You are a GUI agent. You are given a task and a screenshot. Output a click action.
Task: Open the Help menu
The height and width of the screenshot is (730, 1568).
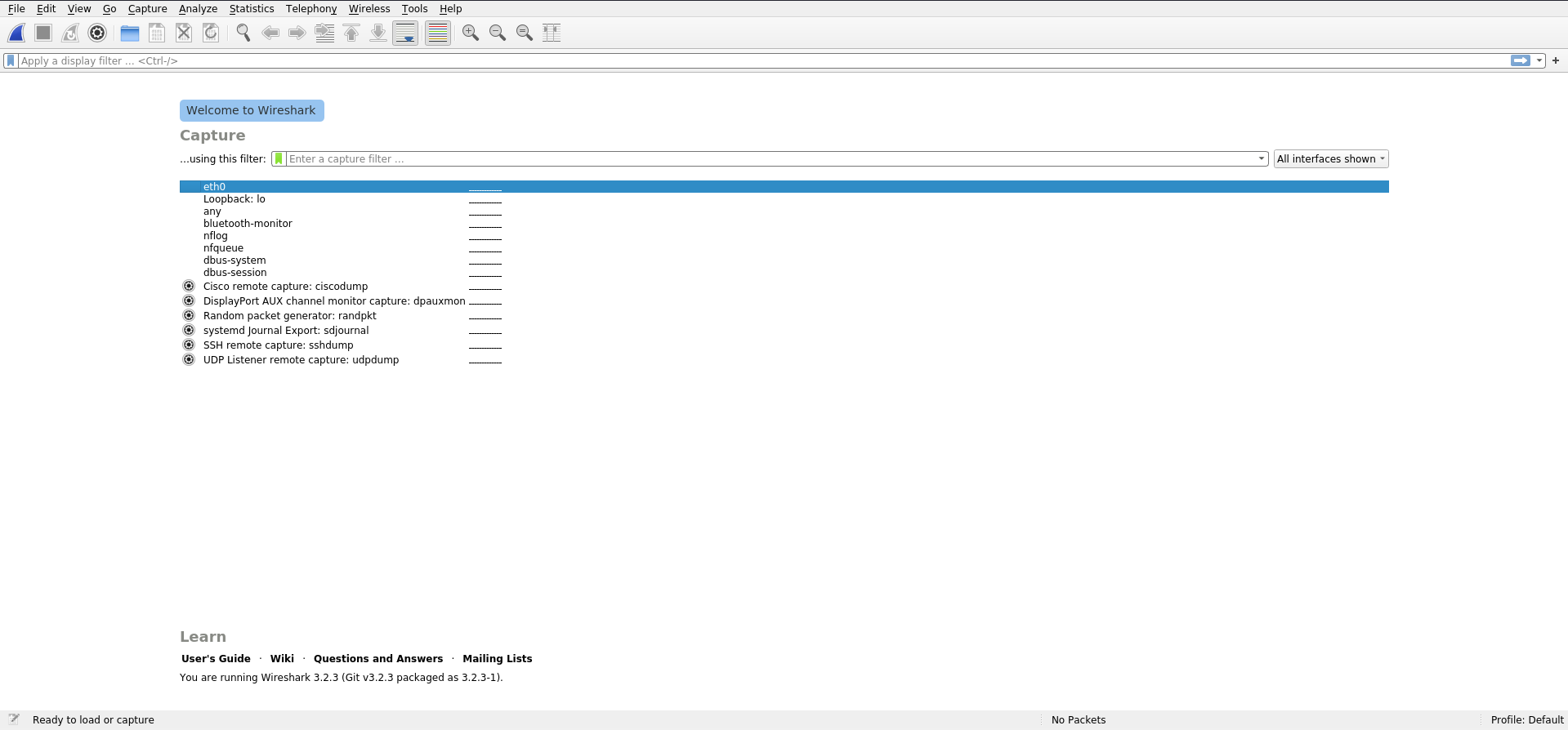pos(451,9)
